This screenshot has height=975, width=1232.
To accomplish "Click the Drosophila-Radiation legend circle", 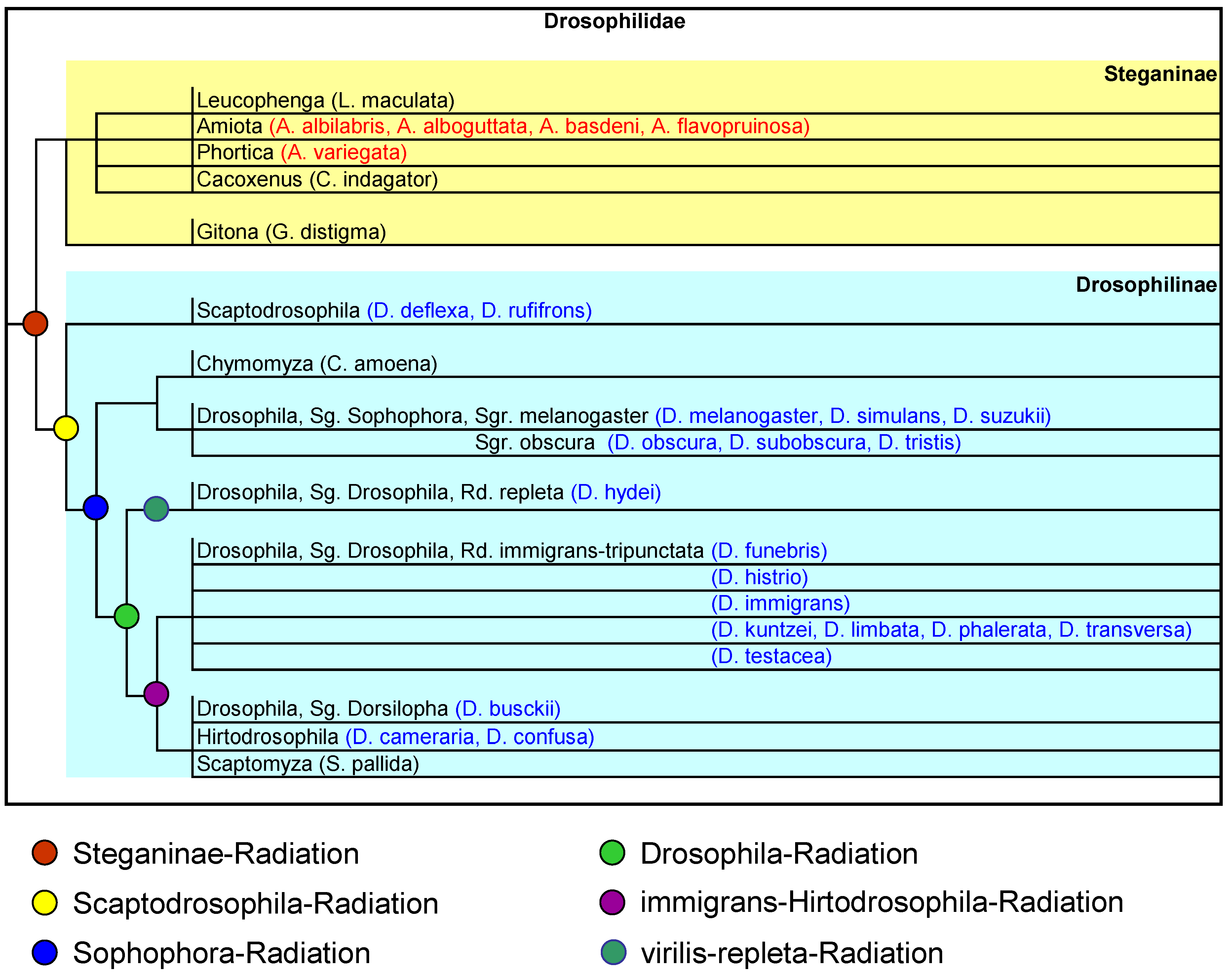I will [613, 853].
